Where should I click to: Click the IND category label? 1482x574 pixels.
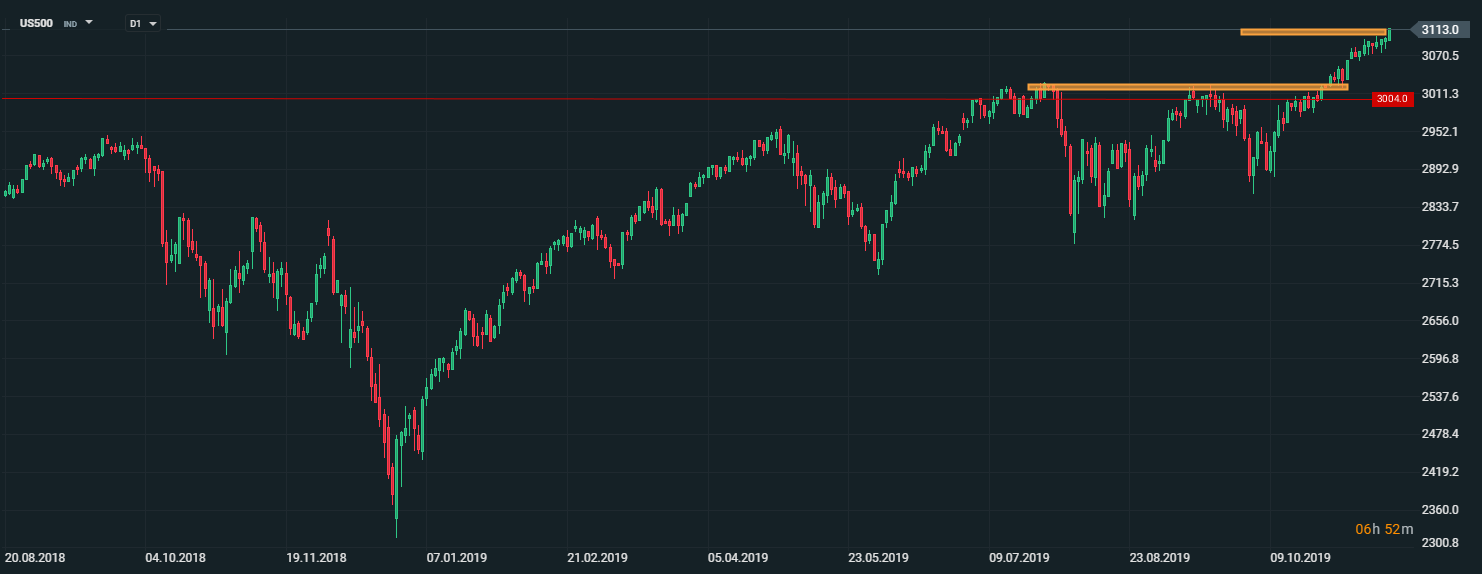click(x=70, y=22)
